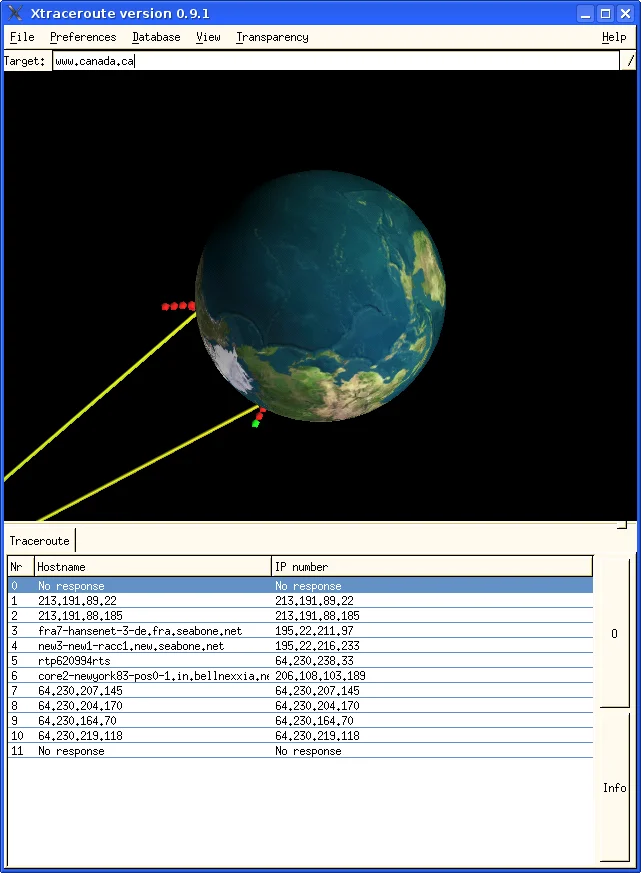Select hostname 64.230.219.118 in row 10

tap(80, 735)
